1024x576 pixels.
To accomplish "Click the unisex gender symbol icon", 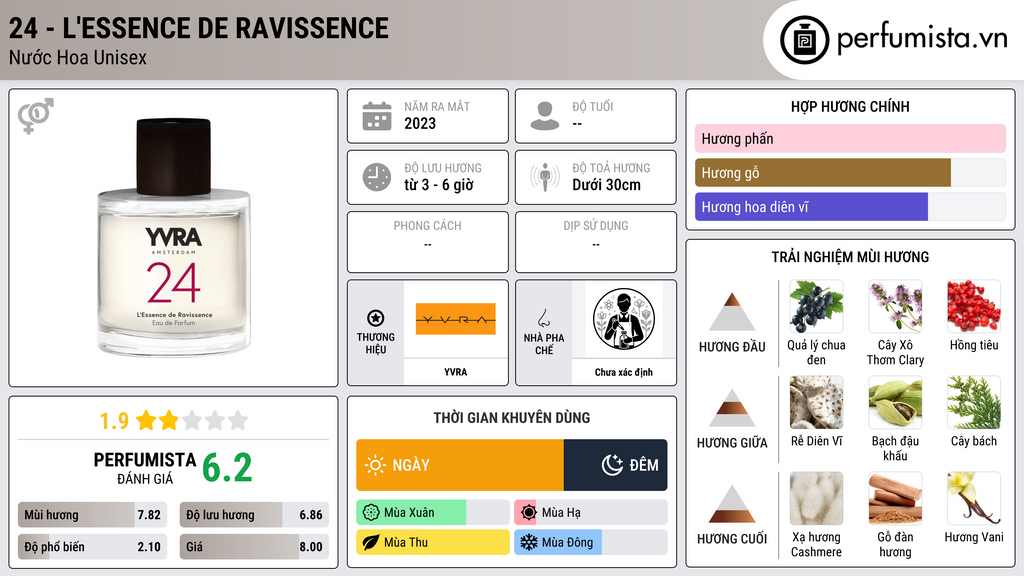I will tap(36, 116).
